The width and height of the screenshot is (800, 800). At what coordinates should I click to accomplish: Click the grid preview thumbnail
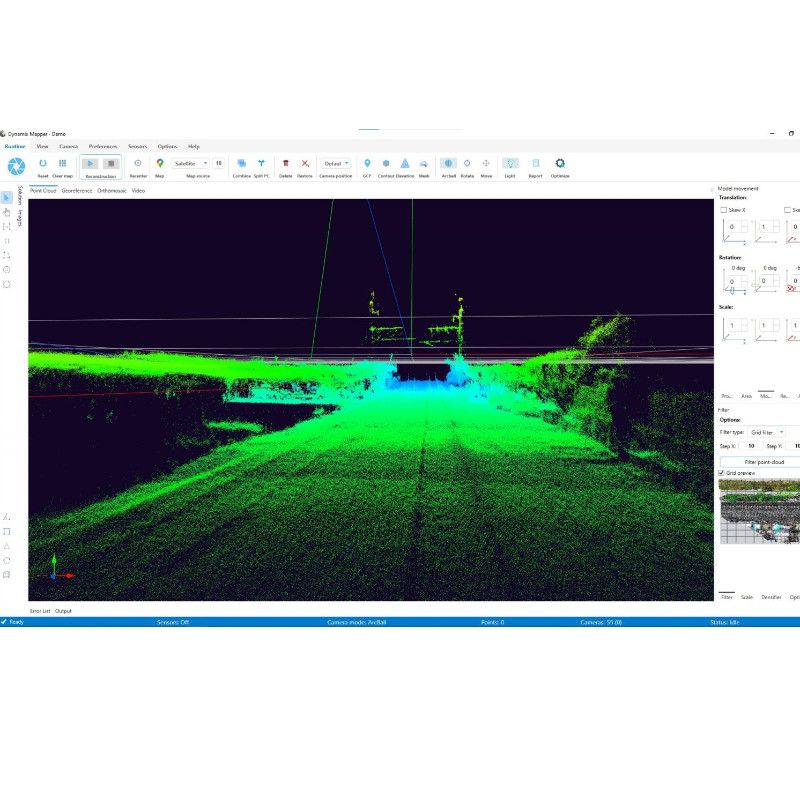pos(759,511)
